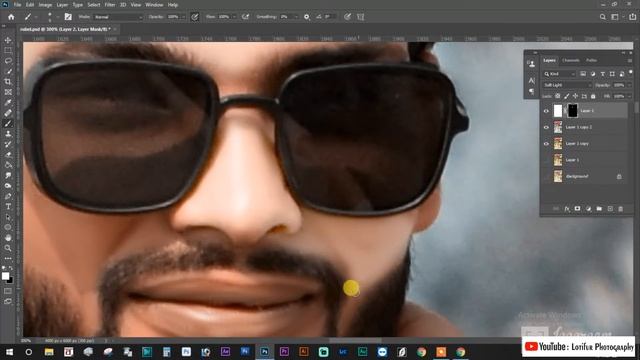Collapse the Layers panel with double arrows
Screen dimensions: 640x360
click(623, 53)
